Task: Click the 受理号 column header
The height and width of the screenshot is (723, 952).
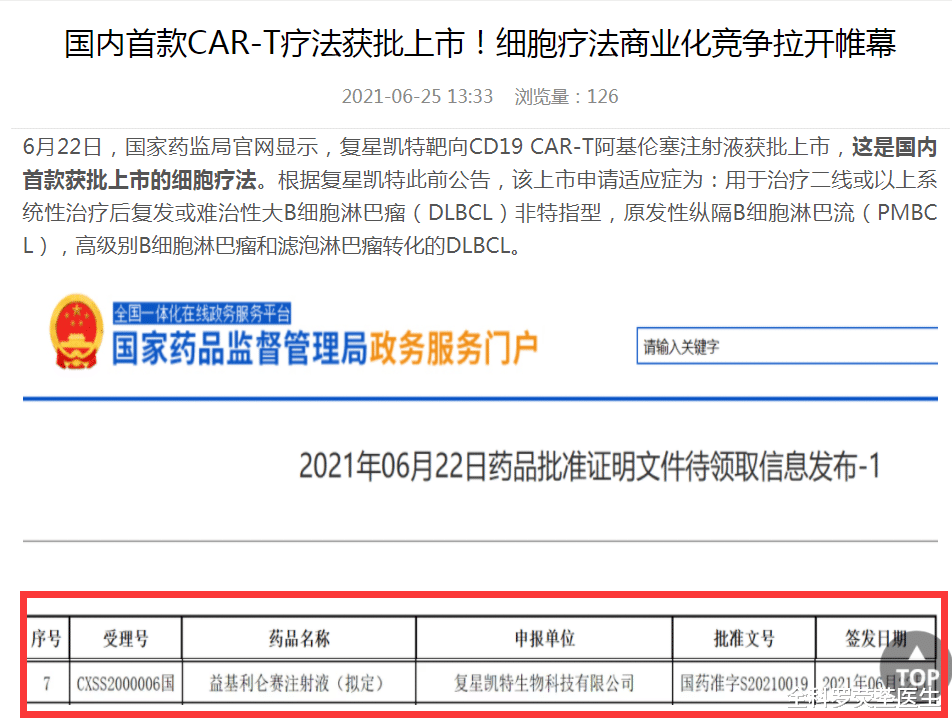Action: 128,638
